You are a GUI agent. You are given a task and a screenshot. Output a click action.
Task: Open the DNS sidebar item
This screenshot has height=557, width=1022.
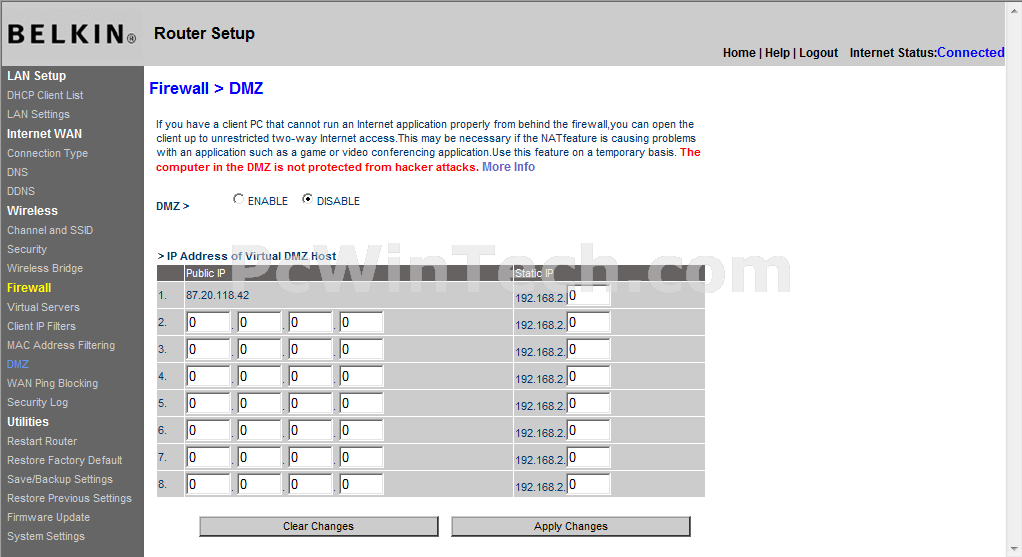(18, 172)
